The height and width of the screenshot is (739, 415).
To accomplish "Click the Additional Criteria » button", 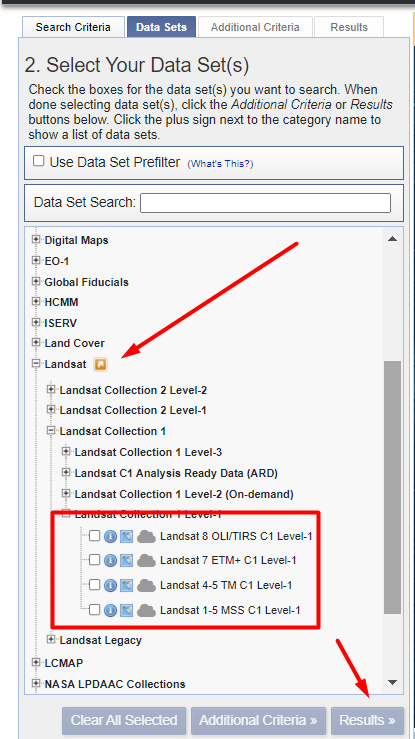I will tap(258, 720).
